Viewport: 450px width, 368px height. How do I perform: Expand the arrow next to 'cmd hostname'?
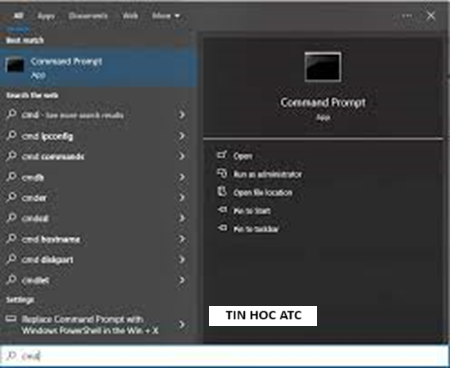[x=182, y=239]
